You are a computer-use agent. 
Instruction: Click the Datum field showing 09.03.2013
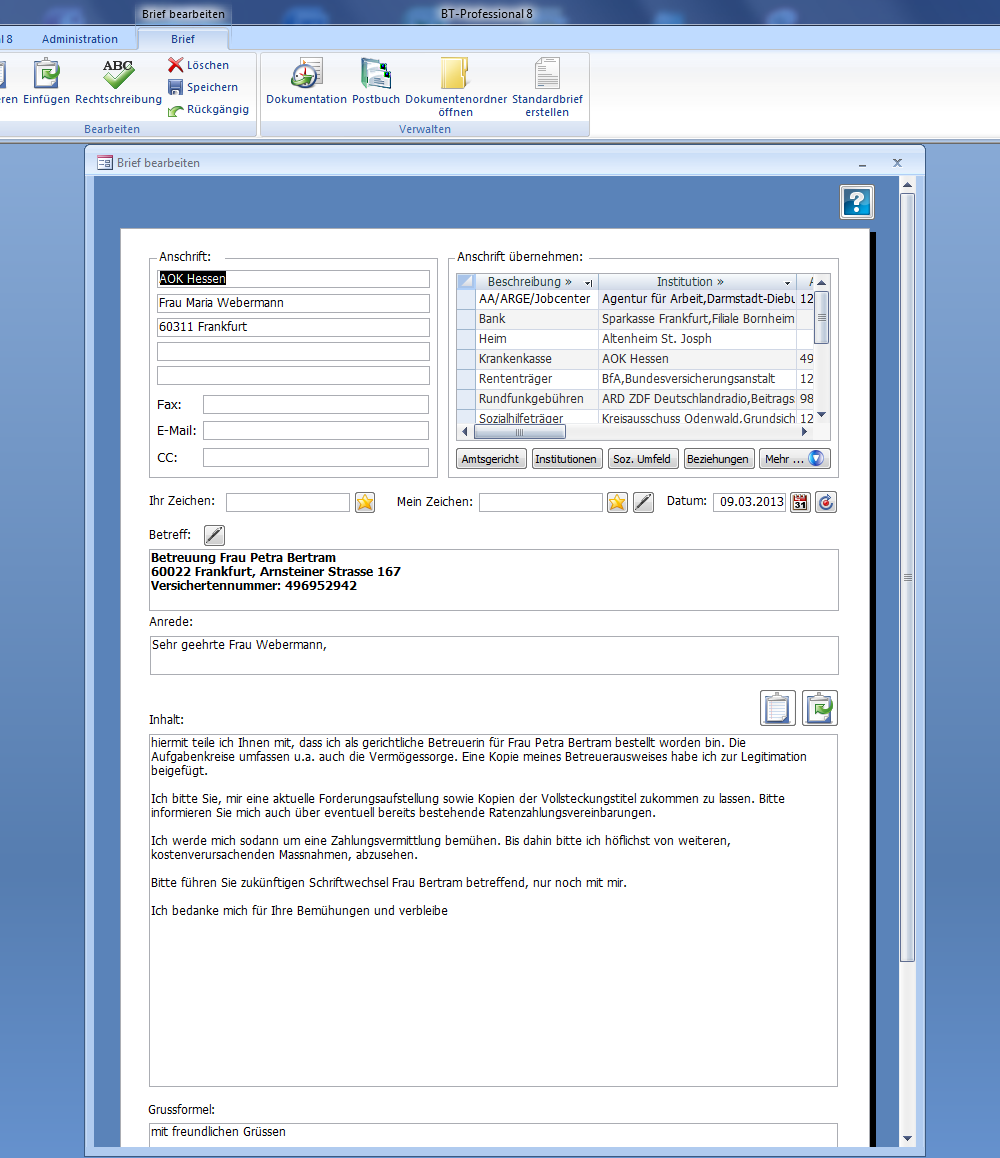coord(750,502)
